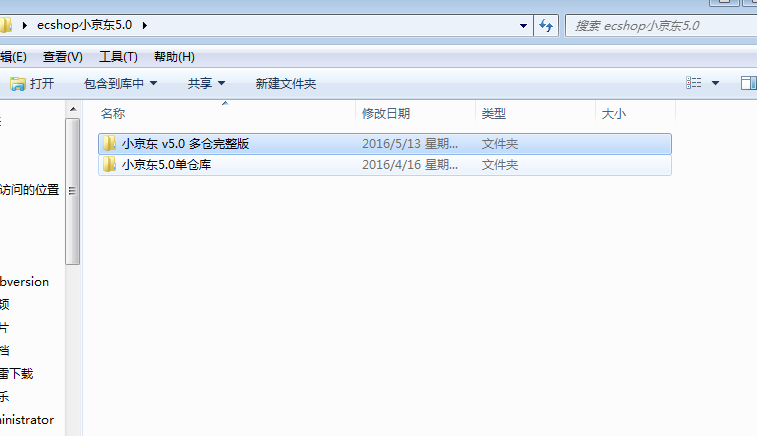Sort by the 大小 column header
This screenshot has height=436, width=757.
coord(635,113)
